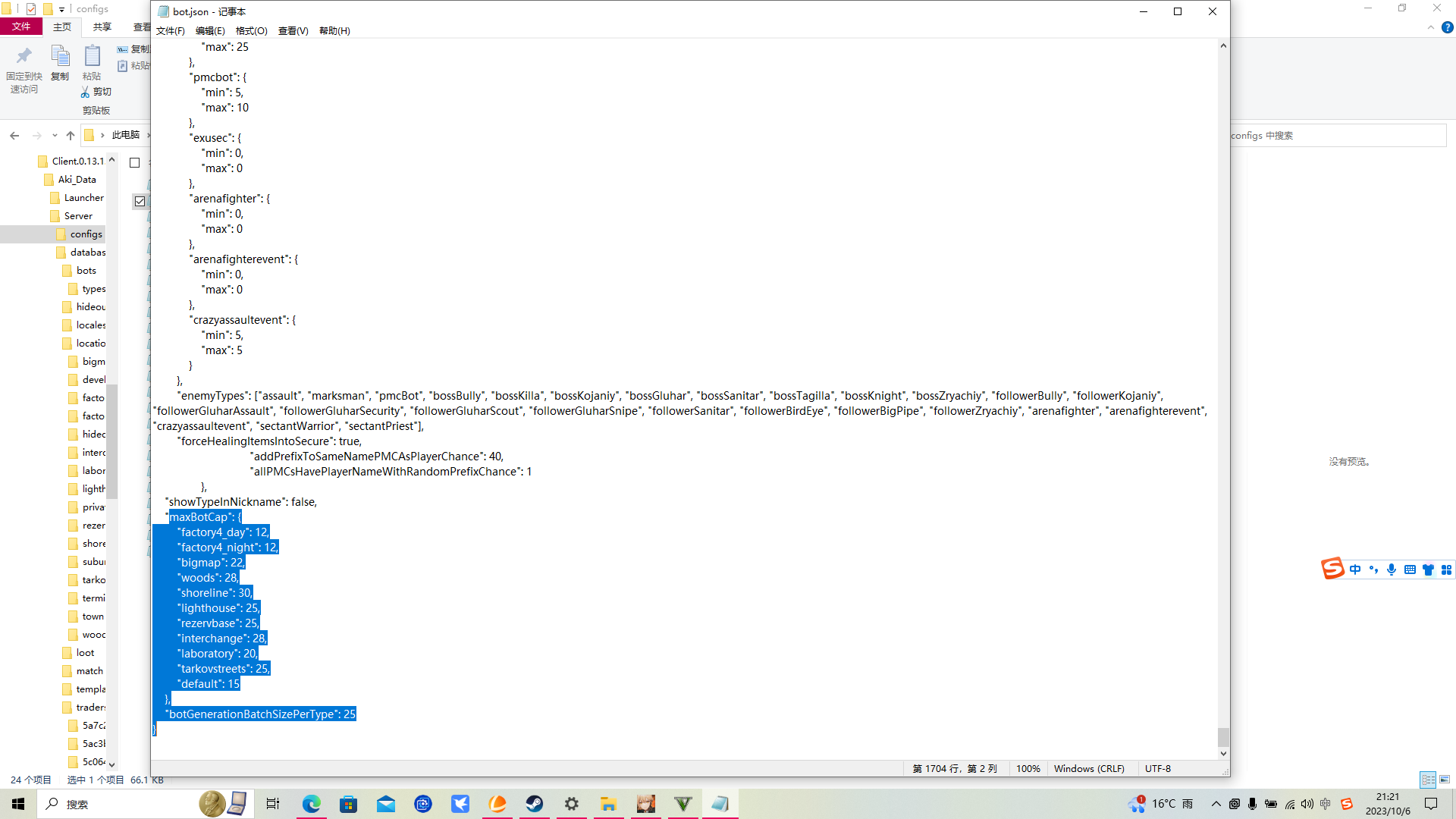This screenshot has width=1456, height=819.
Task: Open the 编辑(E) menu in Notepad
Action: point(210,31)
